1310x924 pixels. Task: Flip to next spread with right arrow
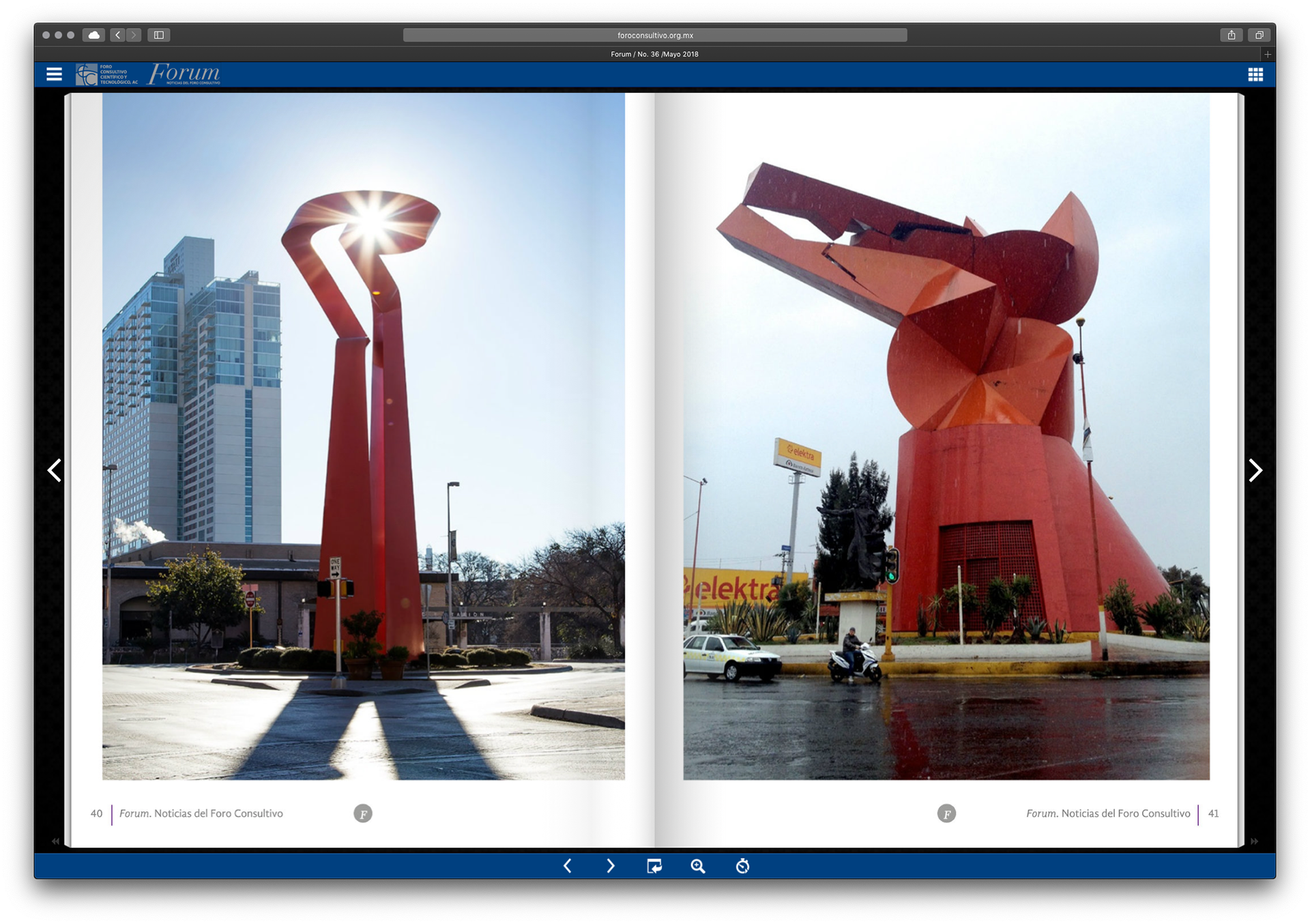tap(1255, 470)
